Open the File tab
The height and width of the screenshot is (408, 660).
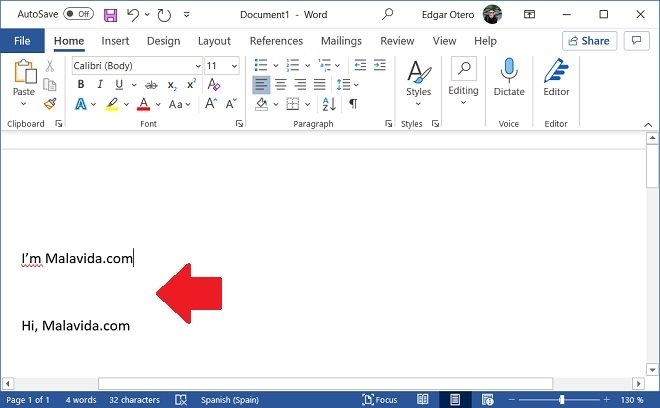(x=22, y=41)
